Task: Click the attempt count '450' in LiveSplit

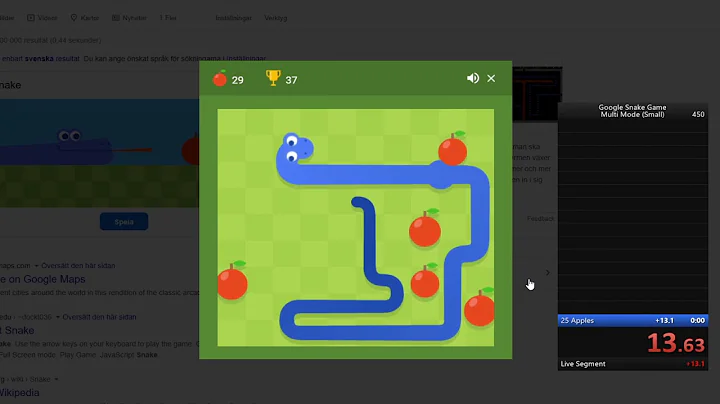Action: click(x=698, y=114)
